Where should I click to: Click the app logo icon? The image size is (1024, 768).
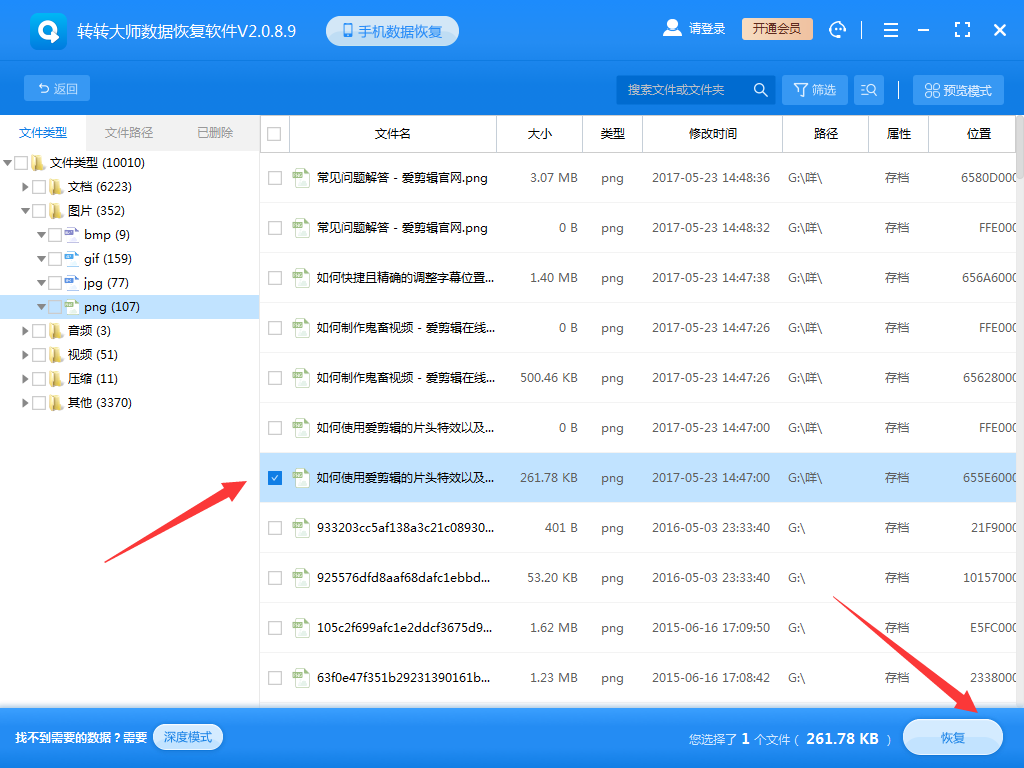point(48,31)
